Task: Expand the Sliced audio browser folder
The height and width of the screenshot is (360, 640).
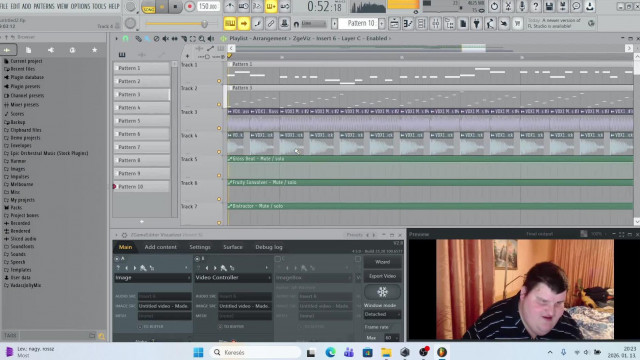Action: tap(20, 239)
